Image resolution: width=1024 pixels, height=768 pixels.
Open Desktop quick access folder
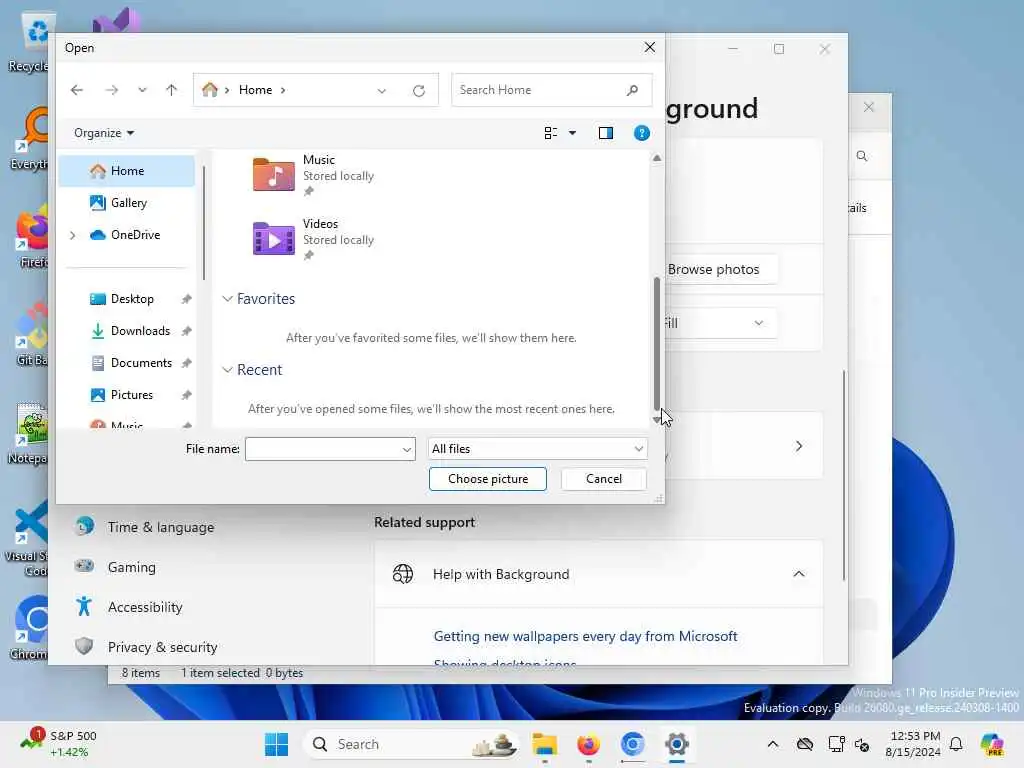(x=132, y=299)
